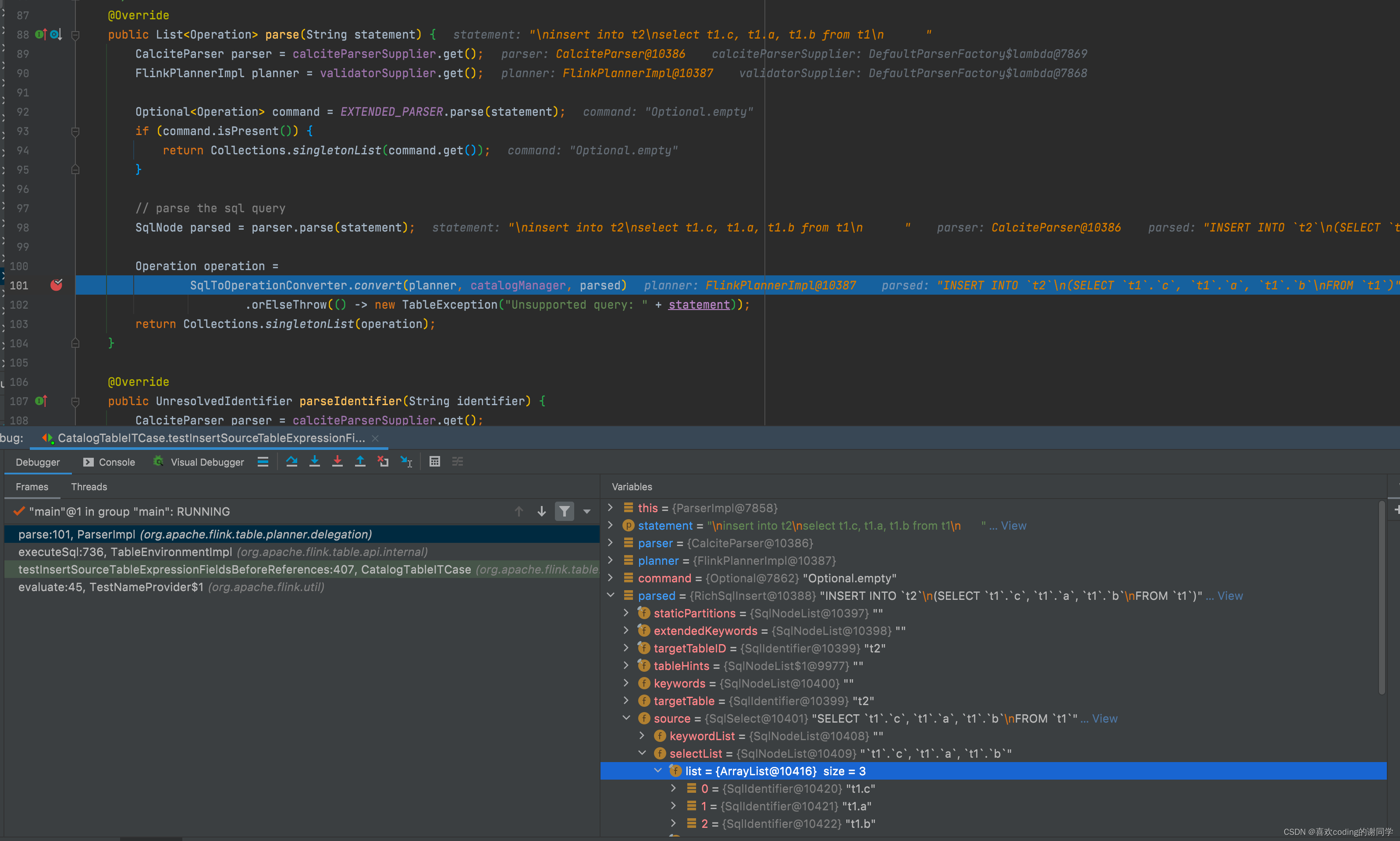Click the Run to Cursor icon
Viewport: 1400px width, 841px height.
tap(406, 461)
